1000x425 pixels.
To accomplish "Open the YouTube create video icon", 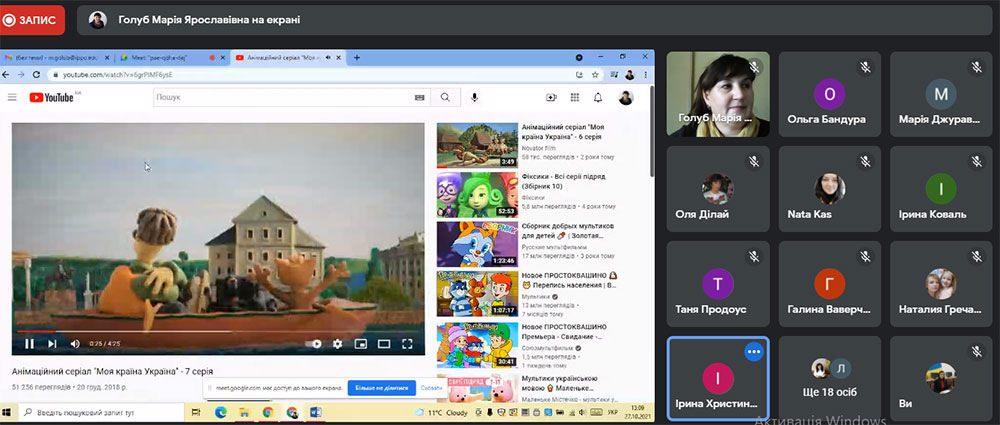I will coord(551,98).
